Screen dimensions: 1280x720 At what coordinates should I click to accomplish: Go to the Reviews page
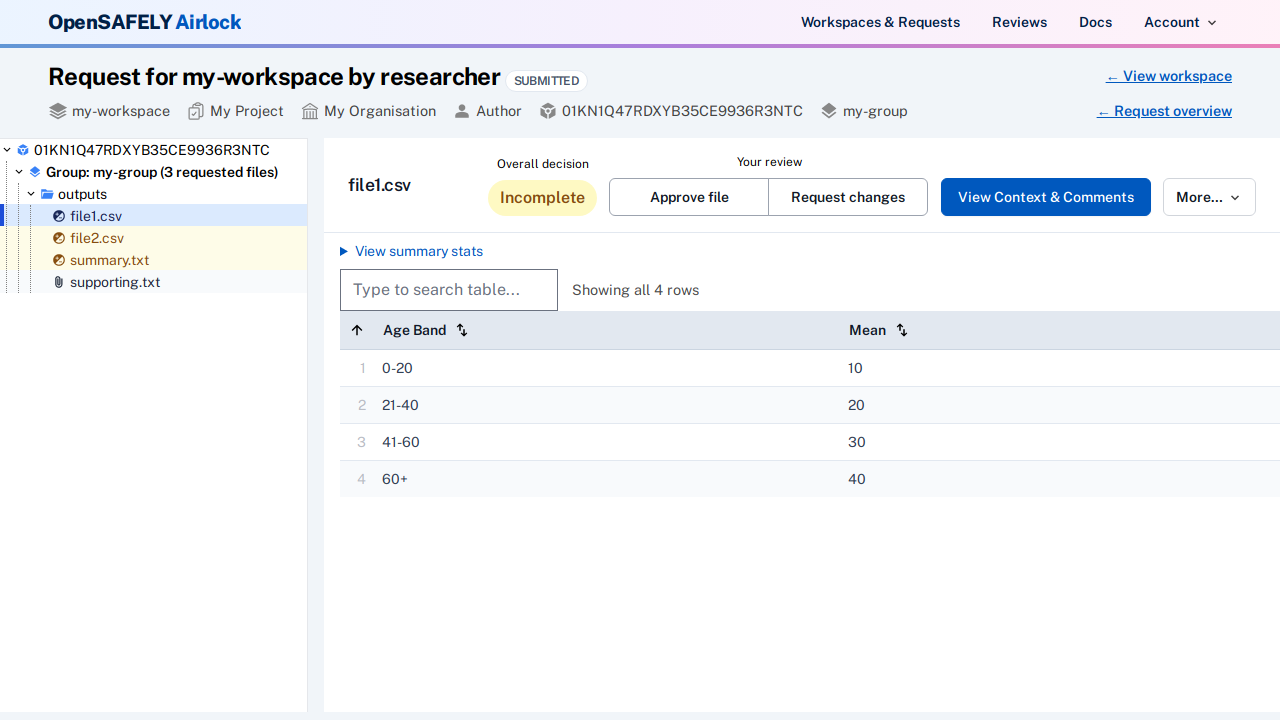tap(1019, 22)
